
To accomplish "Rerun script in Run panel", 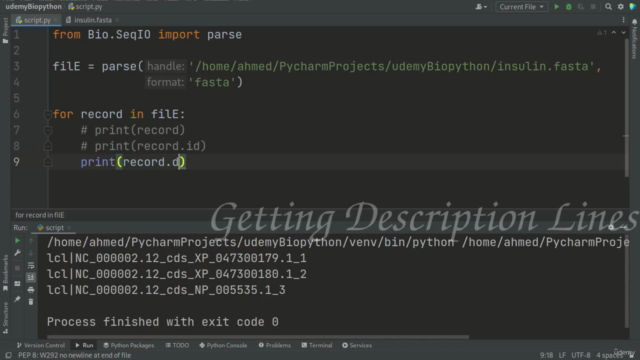I will coord(17,241).
